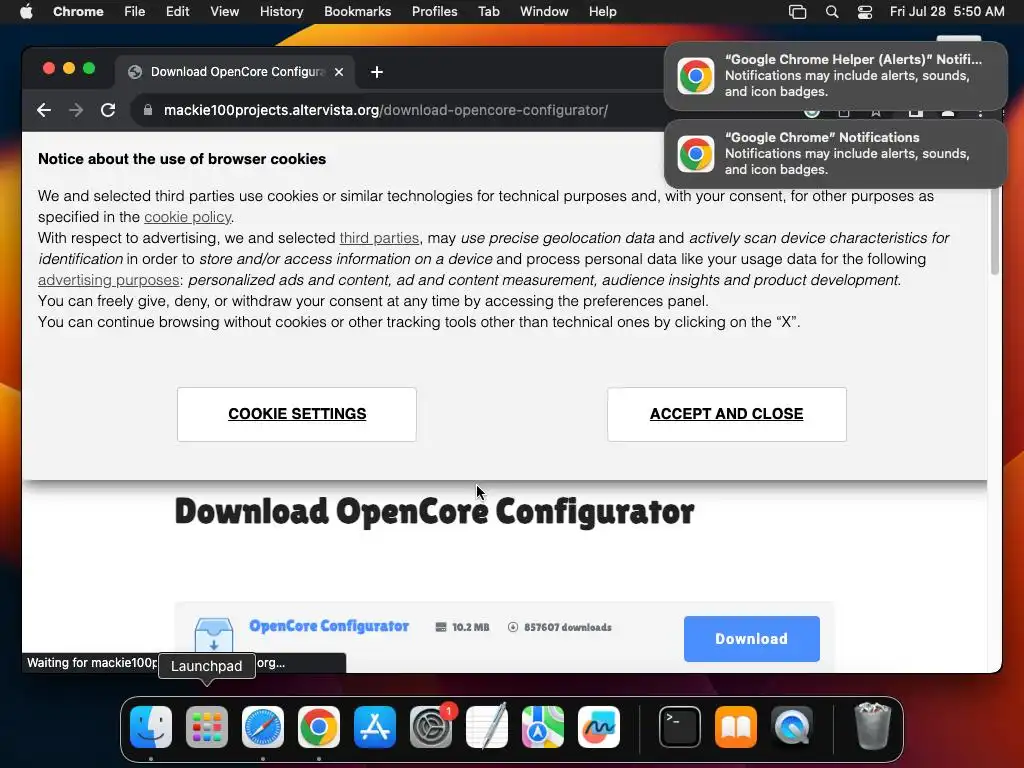Open the OpenCore Configurator title link
The image size is (1024, 768).
(328, 626)
